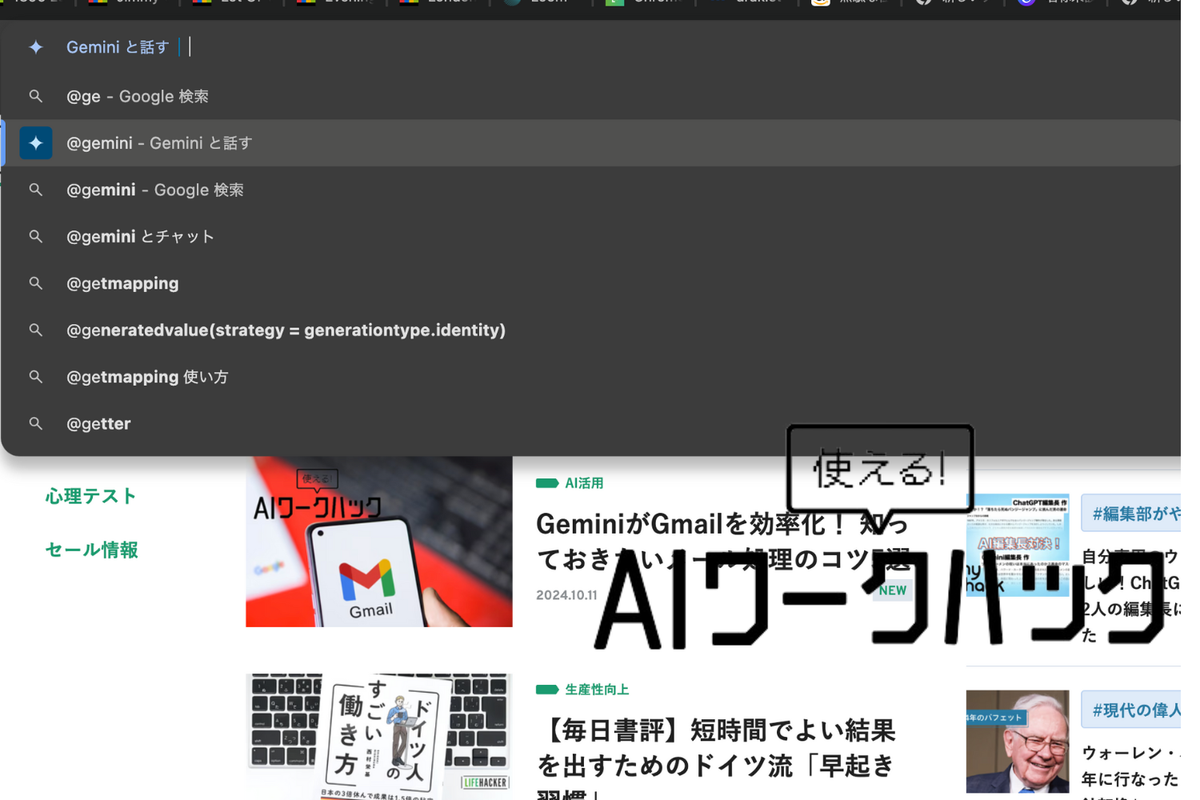Click the search icon beside @gemini とチャット

pyautogui.click(x=36, y=237)
